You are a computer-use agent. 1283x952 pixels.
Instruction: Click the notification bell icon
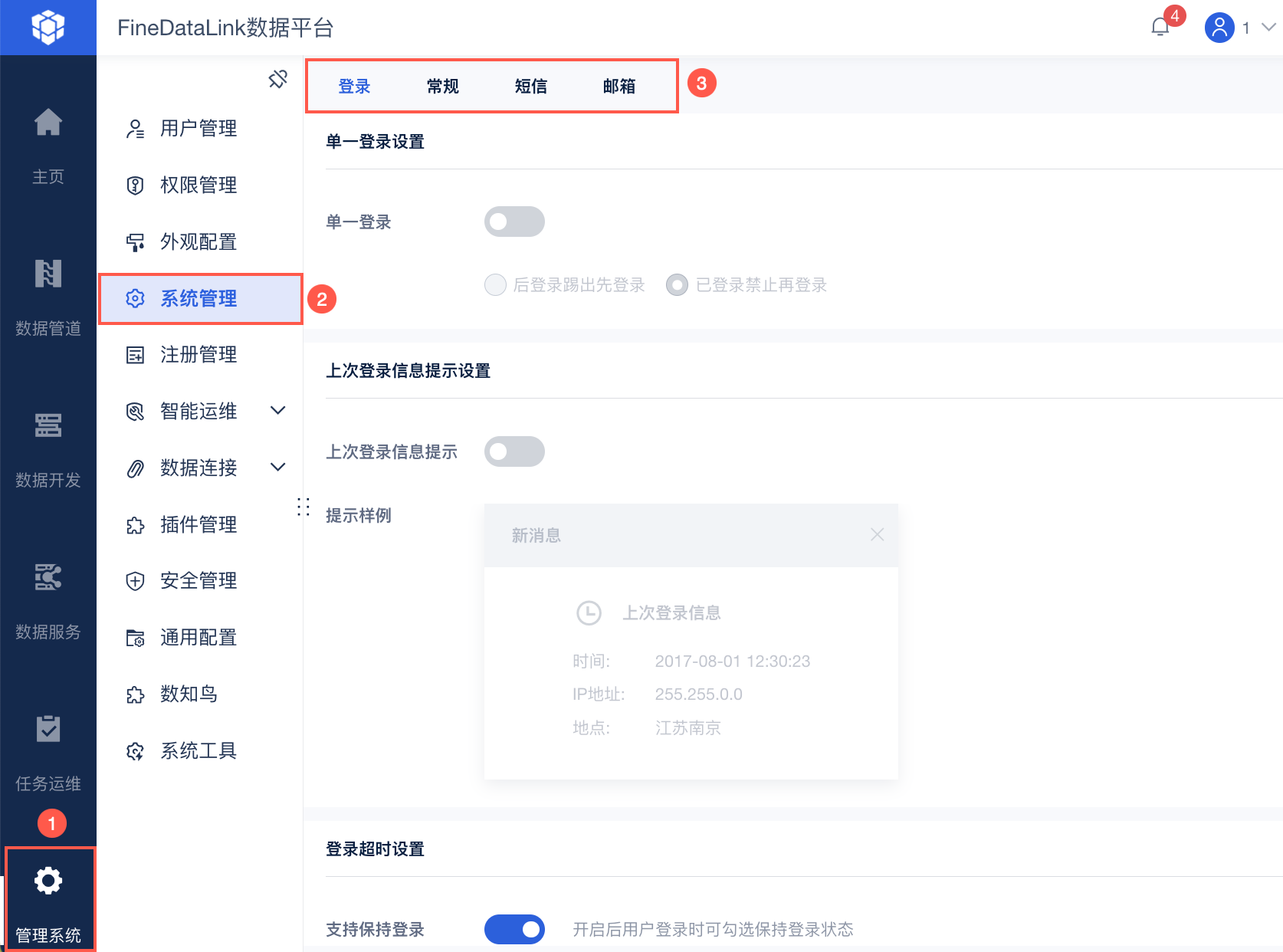pyautogui.click(x=1160, y=28)
